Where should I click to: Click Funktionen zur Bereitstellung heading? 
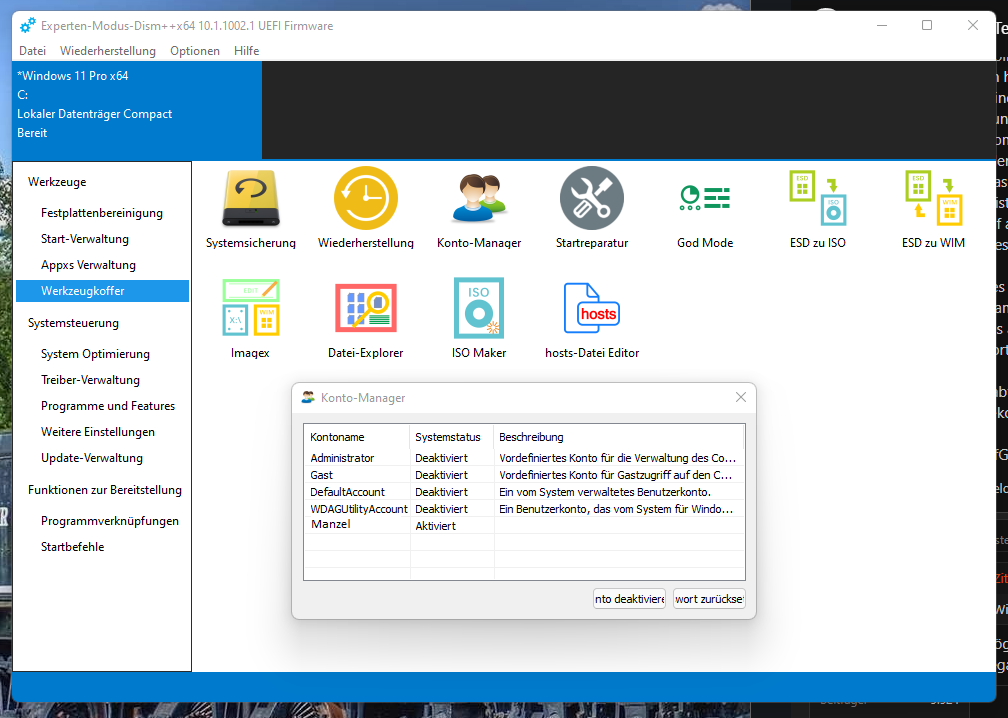click(x=105, y=490)
